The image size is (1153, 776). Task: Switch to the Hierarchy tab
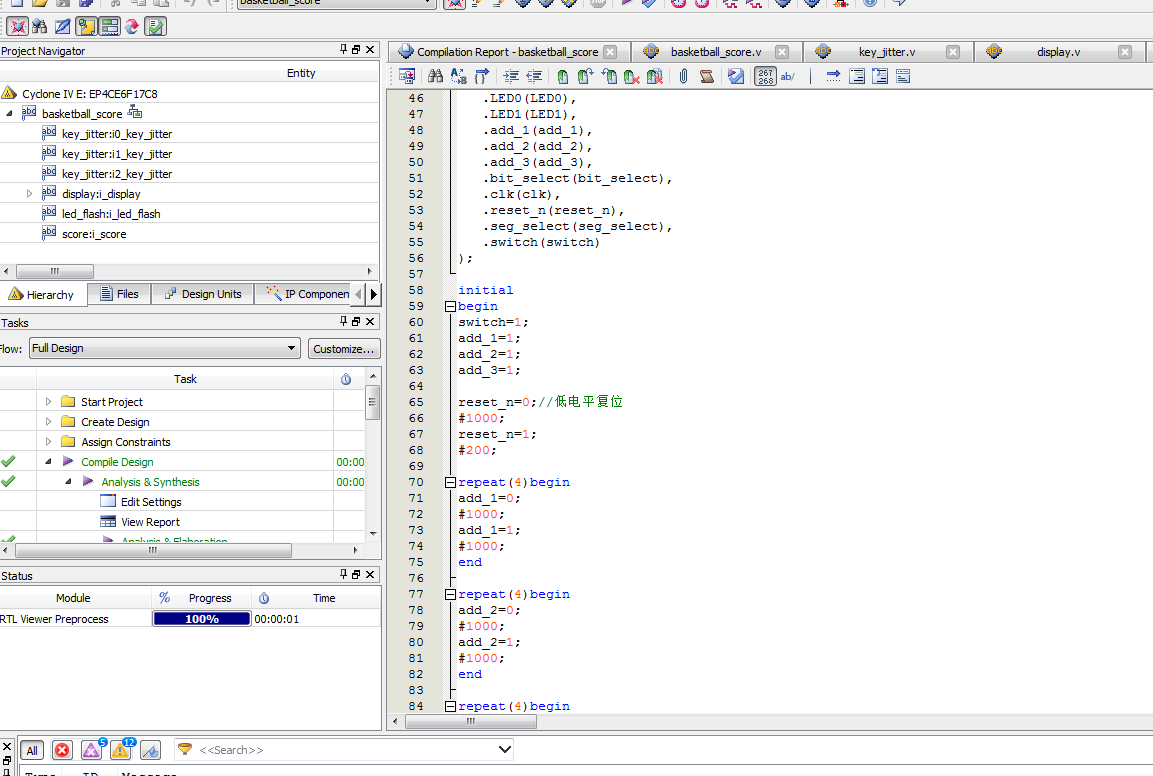pos(43,294)
